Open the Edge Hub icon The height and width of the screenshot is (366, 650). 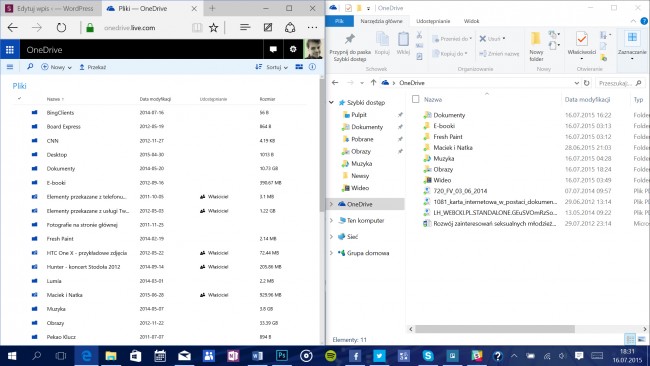245,27
